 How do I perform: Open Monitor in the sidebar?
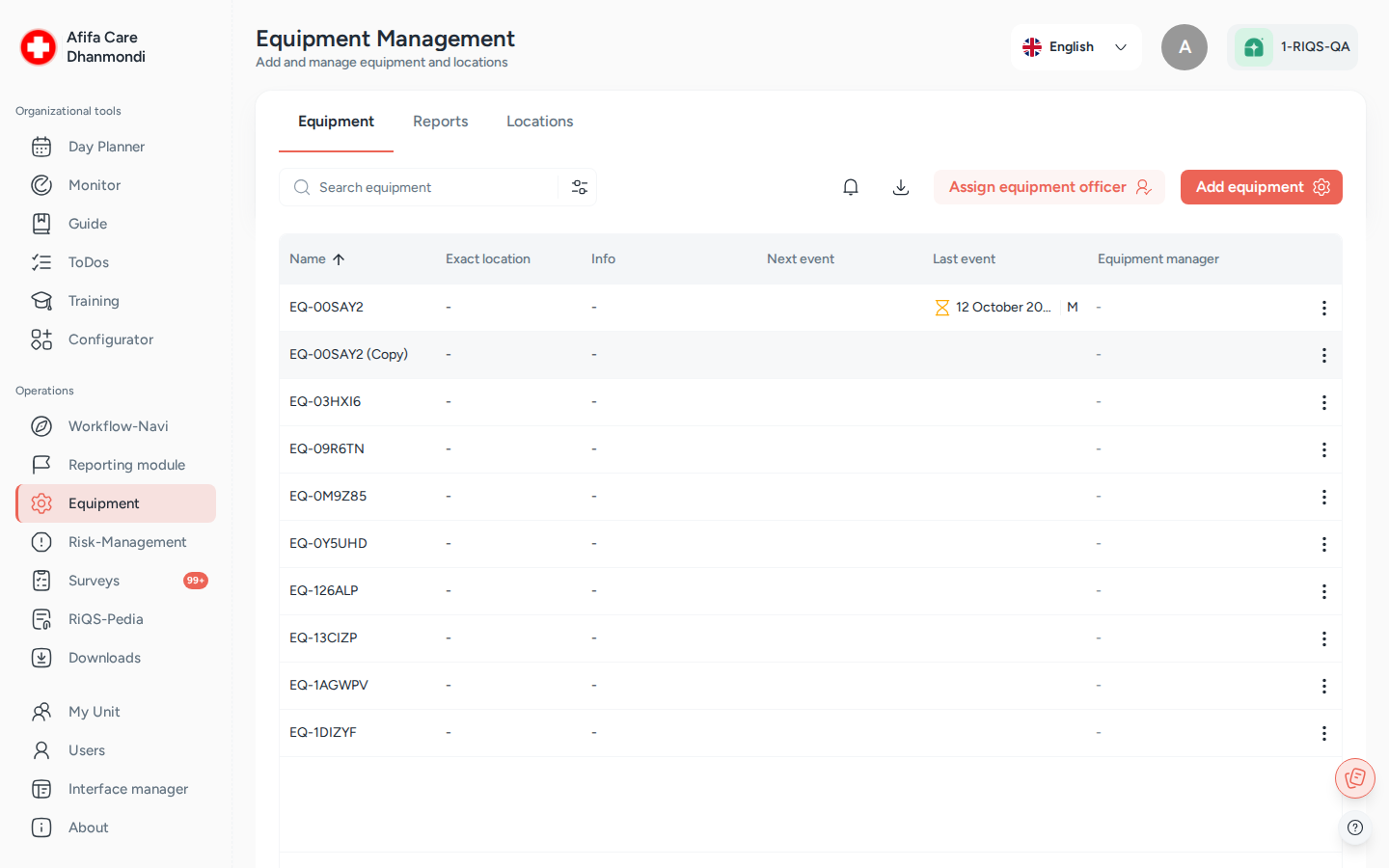[x=116, y=185]
